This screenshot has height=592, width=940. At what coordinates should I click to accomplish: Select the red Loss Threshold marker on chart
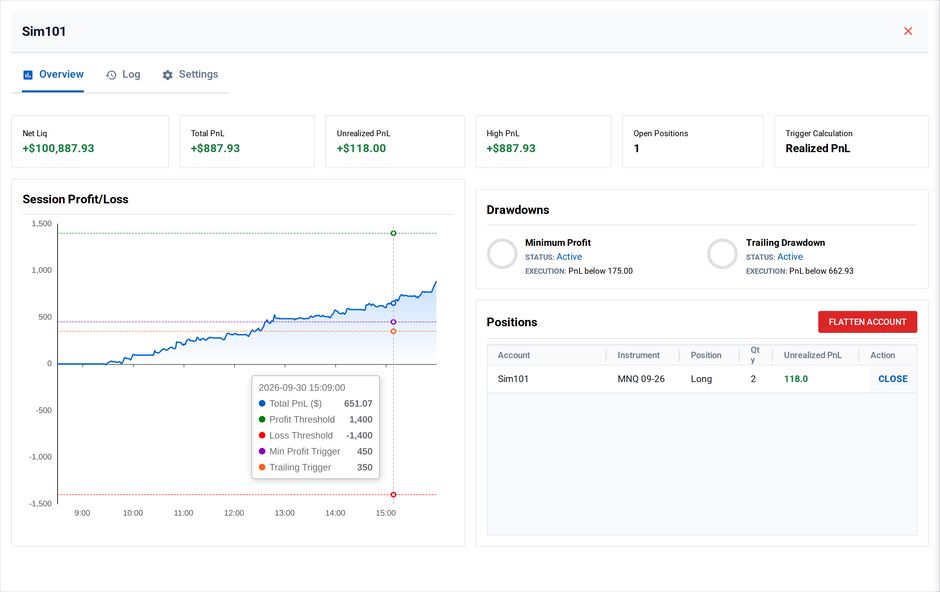point(393,495)
